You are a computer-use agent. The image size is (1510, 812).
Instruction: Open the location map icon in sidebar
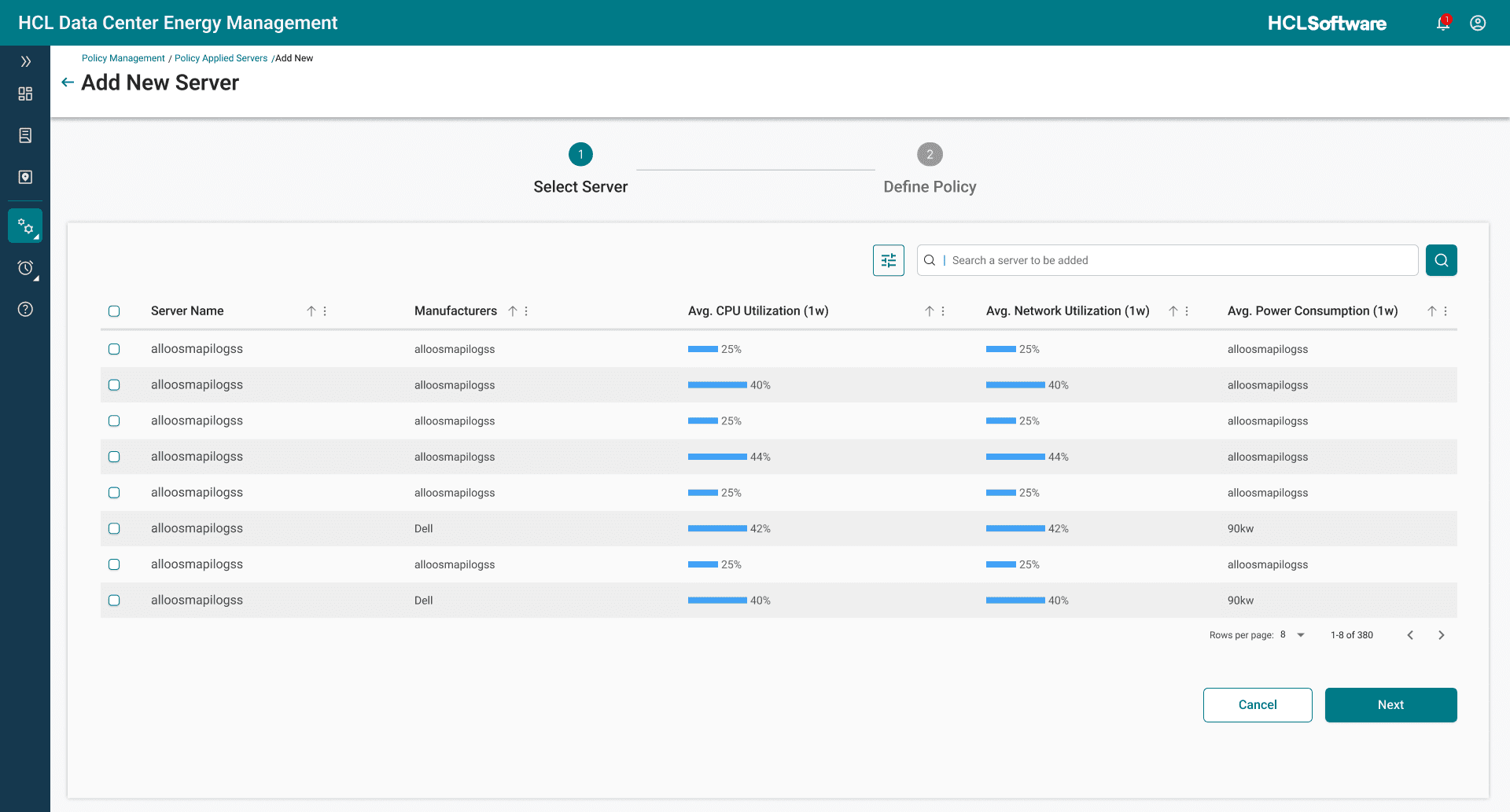pos(25,177)
